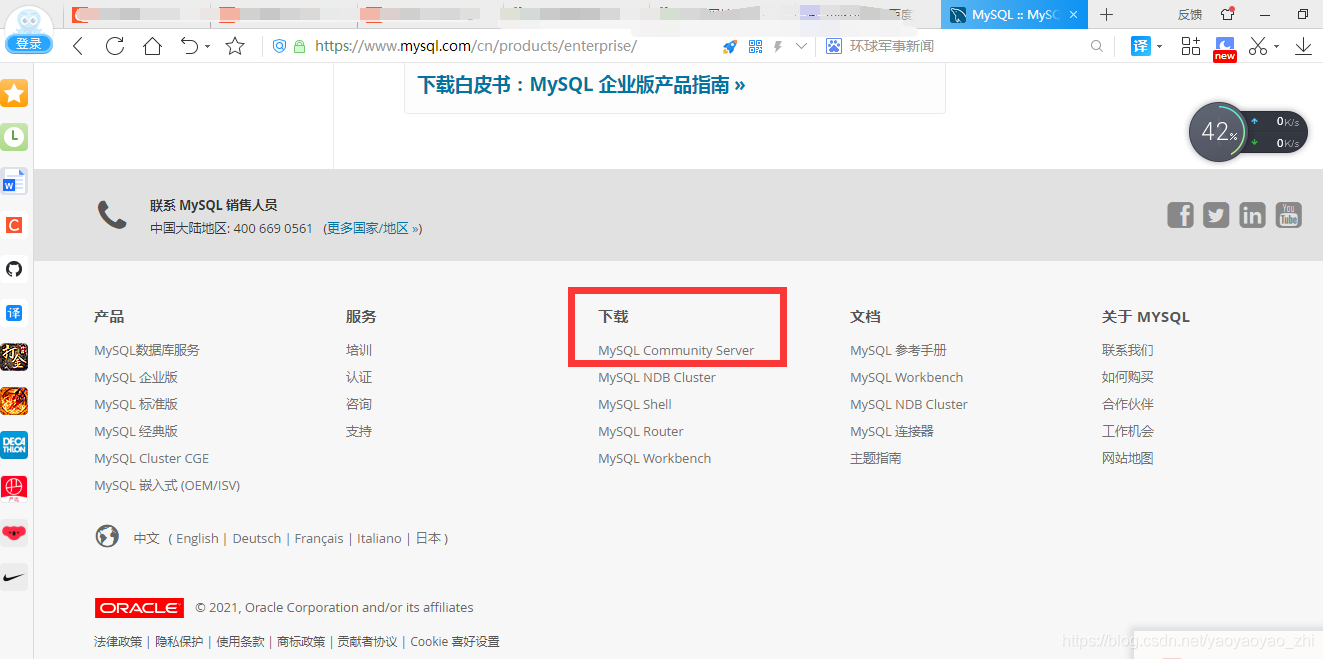Open MySQL Community Server download link

(676, 350)
